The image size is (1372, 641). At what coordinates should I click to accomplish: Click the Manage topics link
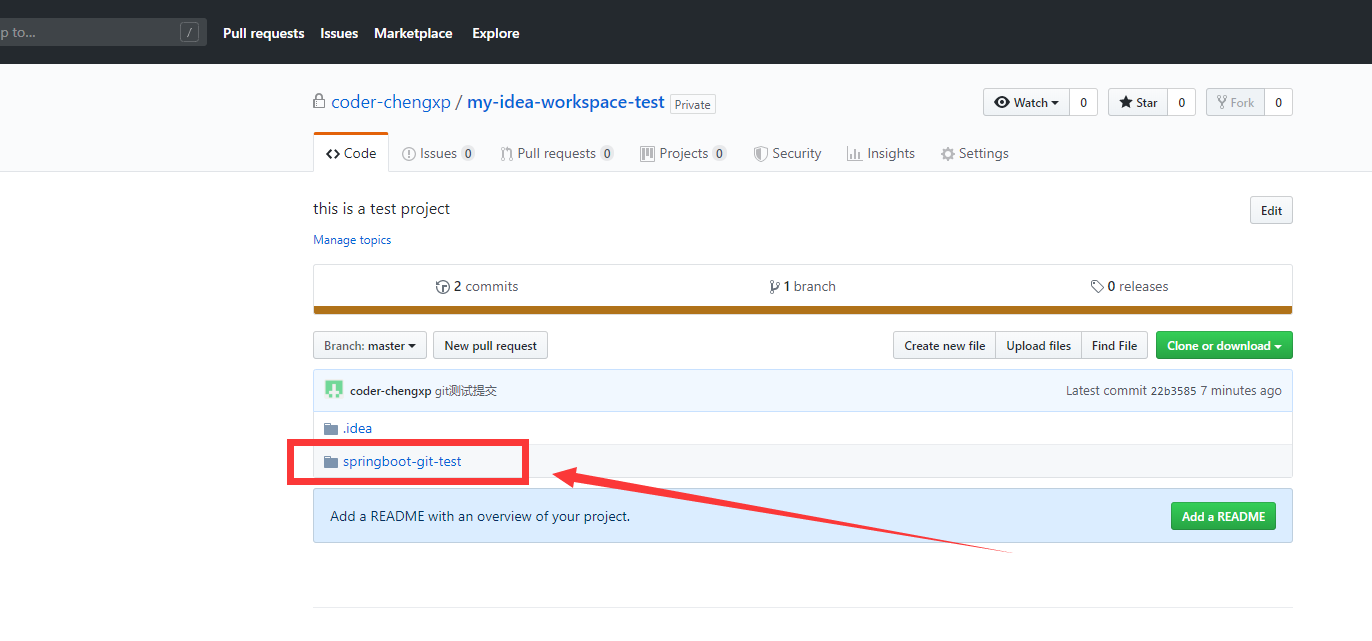click(352, 240)
